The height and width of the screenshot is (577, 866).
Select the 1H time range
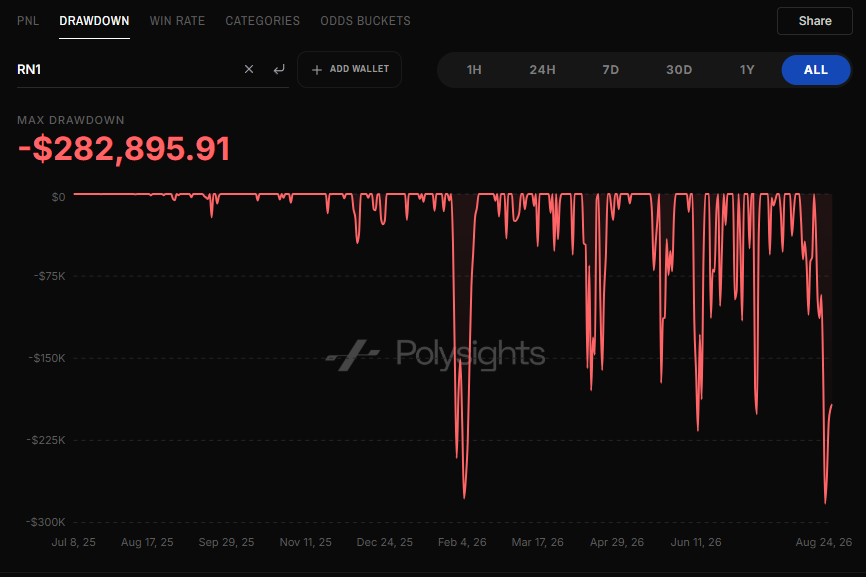pyautogui.click(x=474, y=70)
